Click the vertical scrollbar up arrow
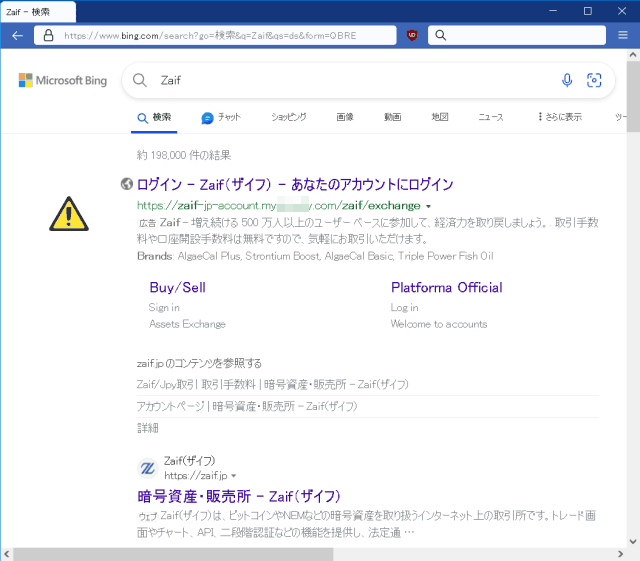This screenshot has width=640, height=561. pyautogui.click(x=633, y=54)
